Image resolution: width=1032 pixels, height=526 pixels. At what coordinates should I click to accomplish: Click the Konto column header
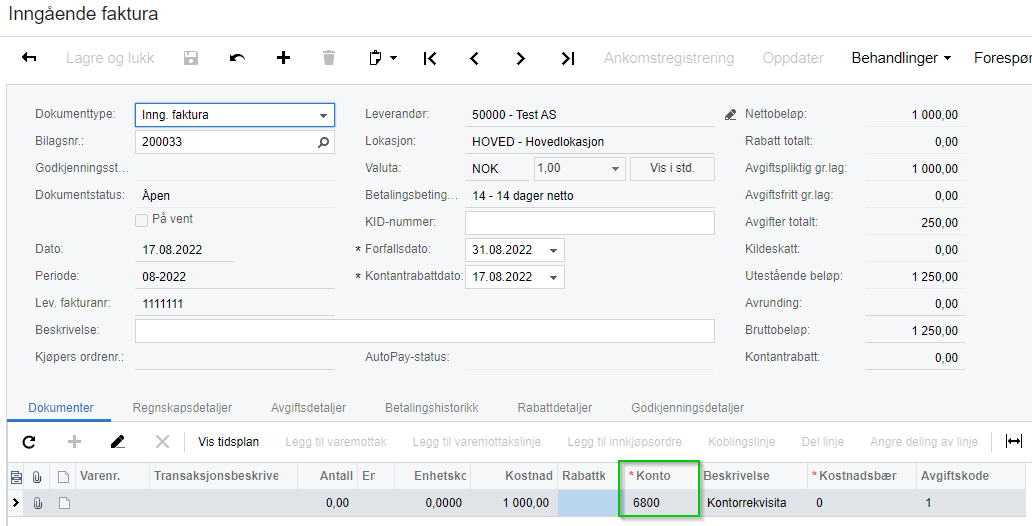tap(659, 476)
